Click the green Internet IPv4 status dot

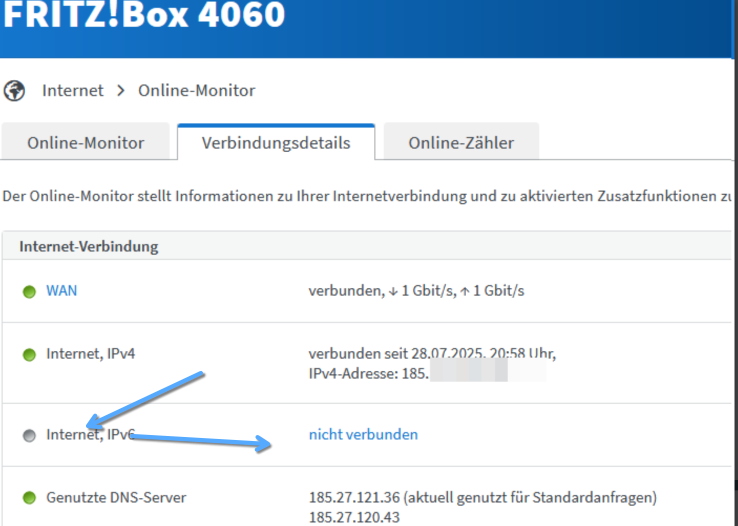(29, 354)
